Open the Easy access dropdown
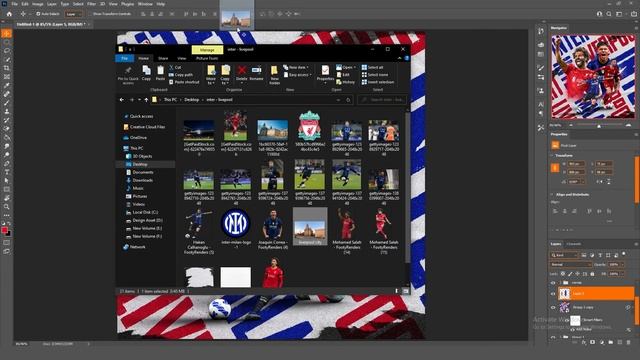This screenshot has width=640, height=360. [x=298, y=75]
